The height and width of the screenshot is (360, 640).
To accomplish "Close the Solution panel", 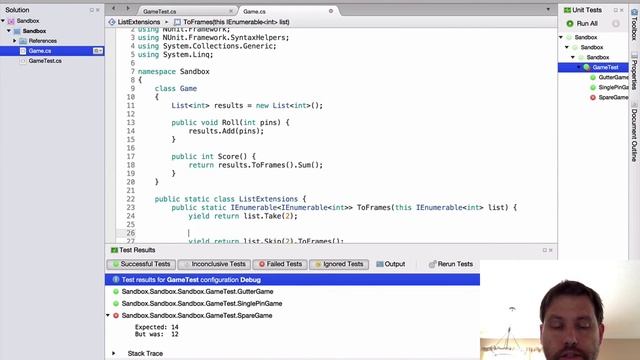I will point(98,10).
